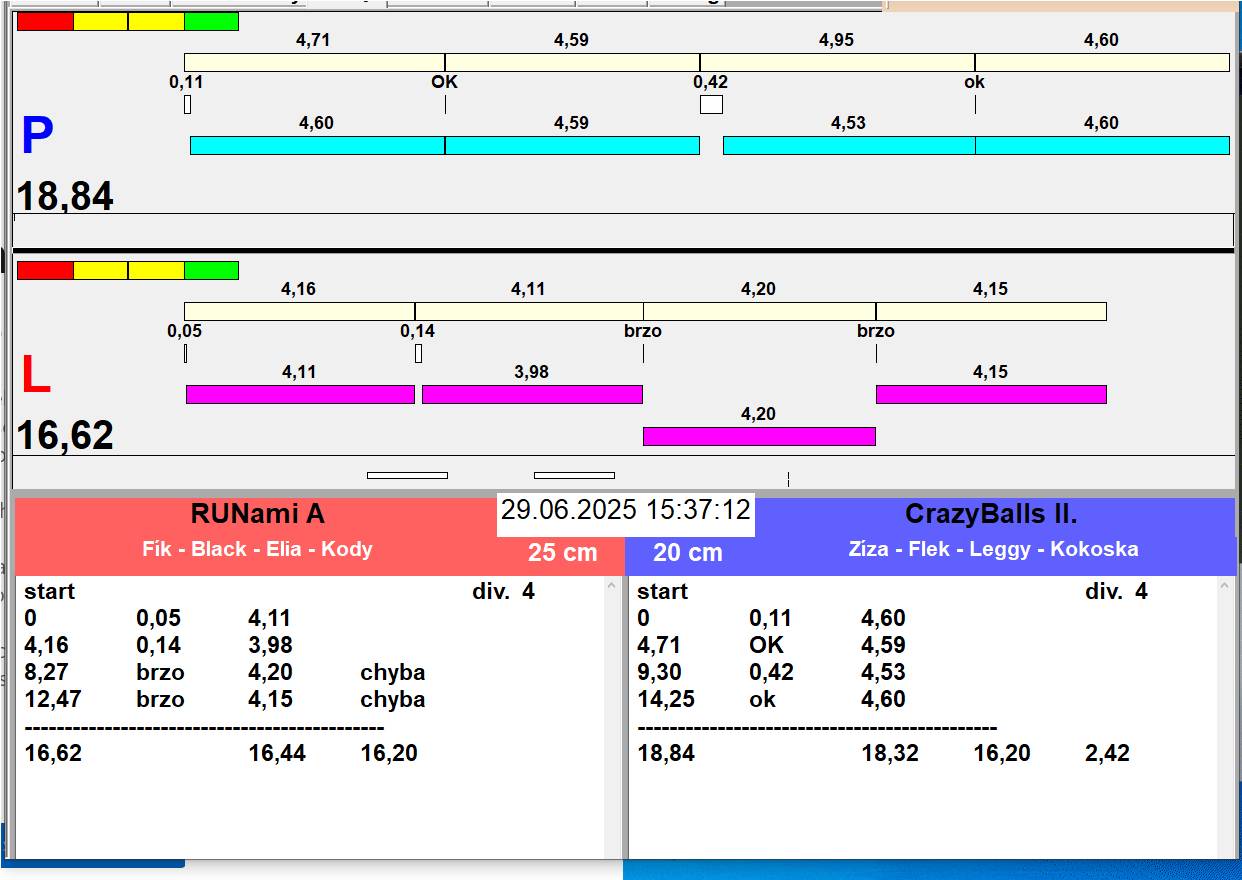Click the red L lane letter

coord(36,376)
